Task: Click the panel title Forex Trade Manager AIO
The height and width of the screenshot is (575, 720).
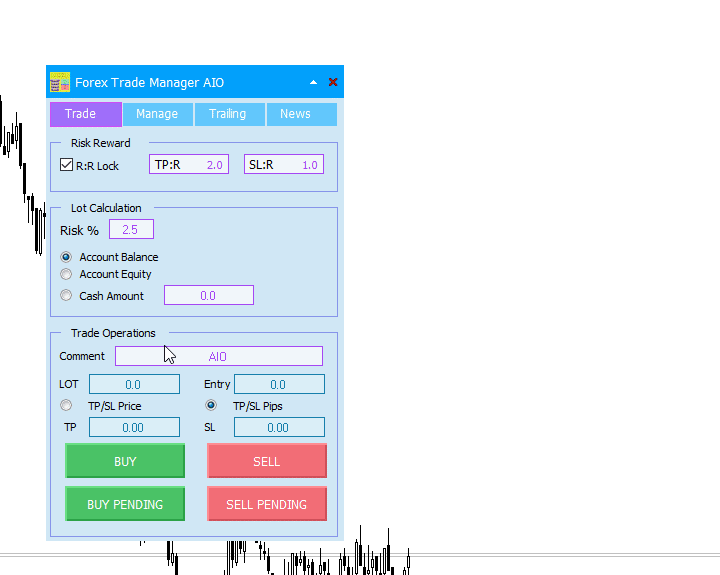Action: coord(149,83)
